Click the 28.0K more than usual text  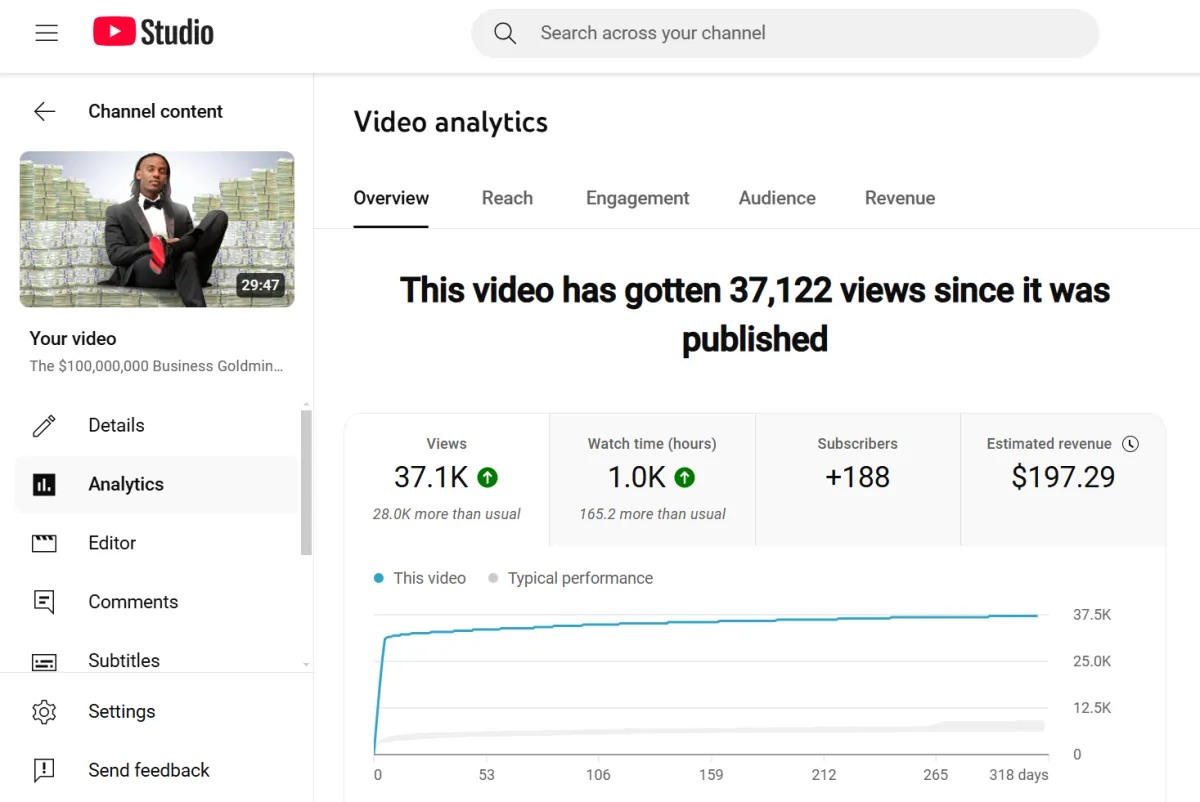click(x=447, y=514)
